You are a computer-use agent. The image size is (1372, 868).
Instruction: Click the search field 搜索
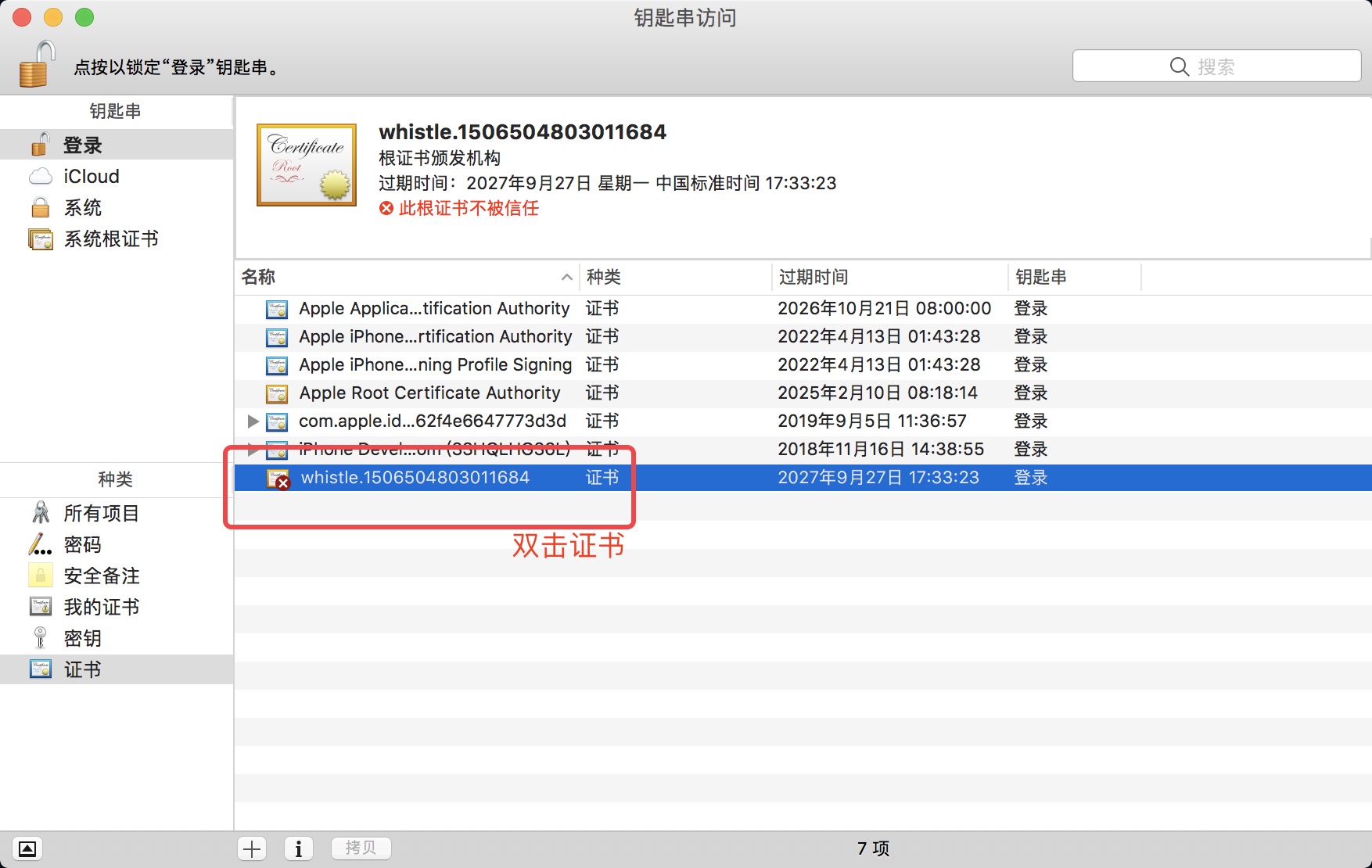pyautogui.click(x=1216, y=66)
